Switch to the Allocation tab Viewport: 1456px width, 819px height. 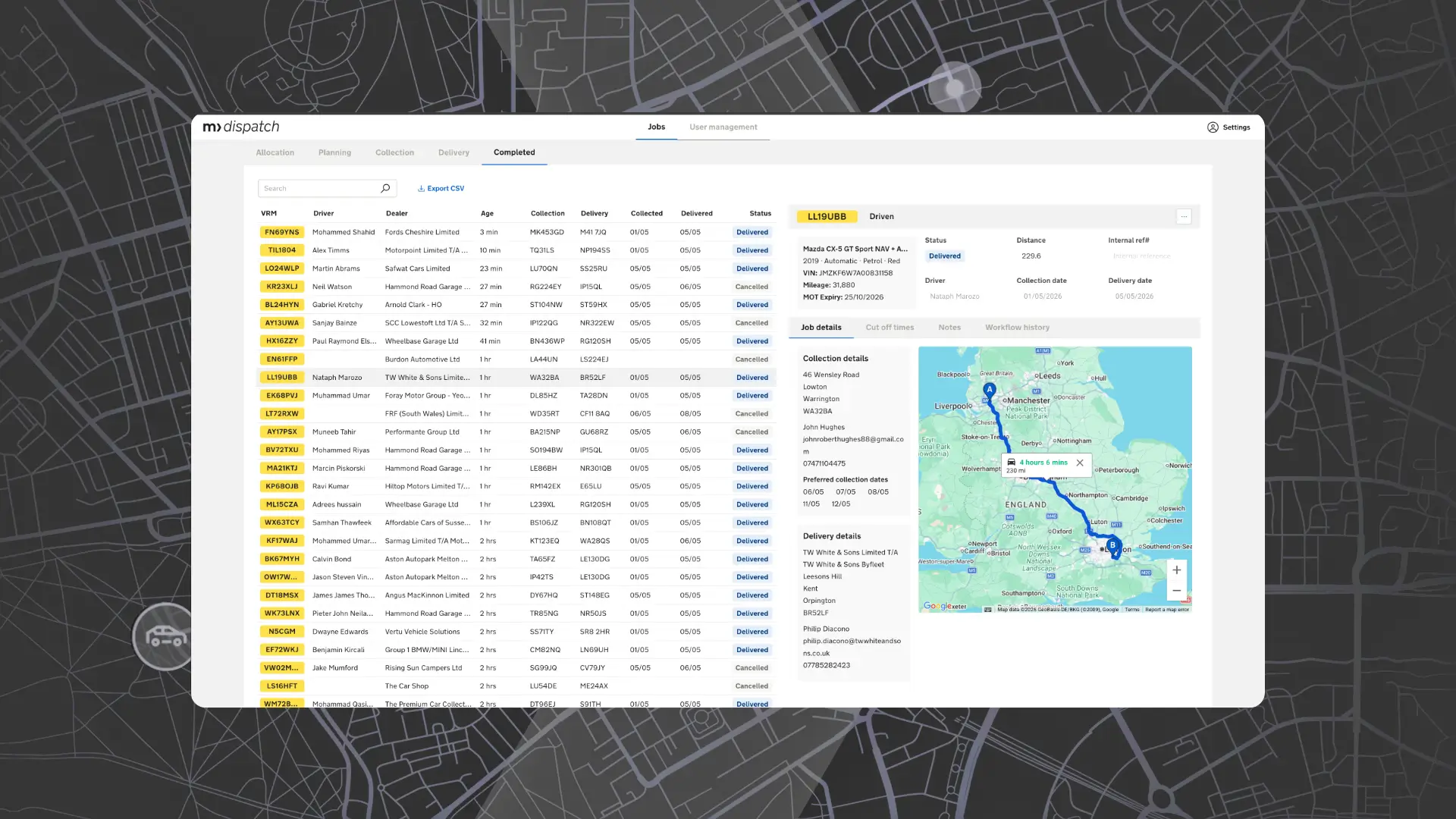[275, 152]
